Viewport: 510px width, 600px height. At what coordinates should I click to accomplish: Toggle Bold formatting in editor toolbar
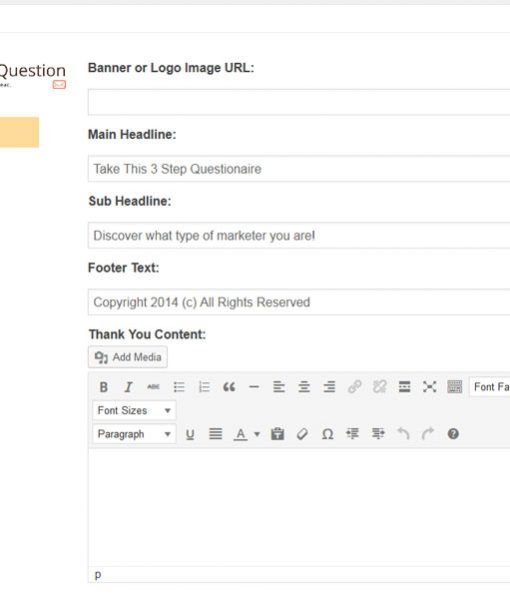tap(103, 387)
